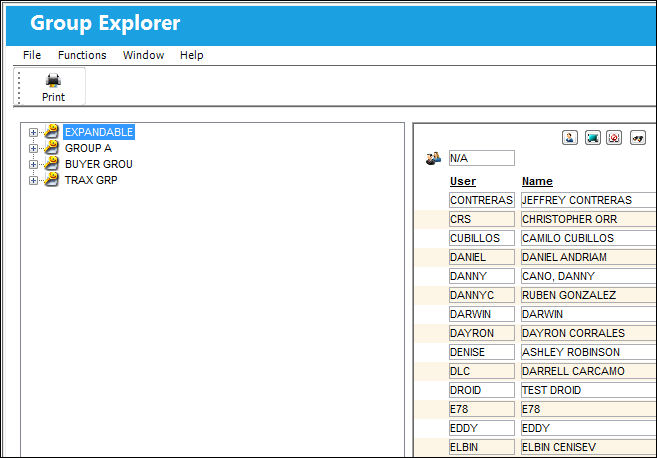Click the CAMILO CUBILLOS name cell
657x458 pixels.
click(589, 238)
